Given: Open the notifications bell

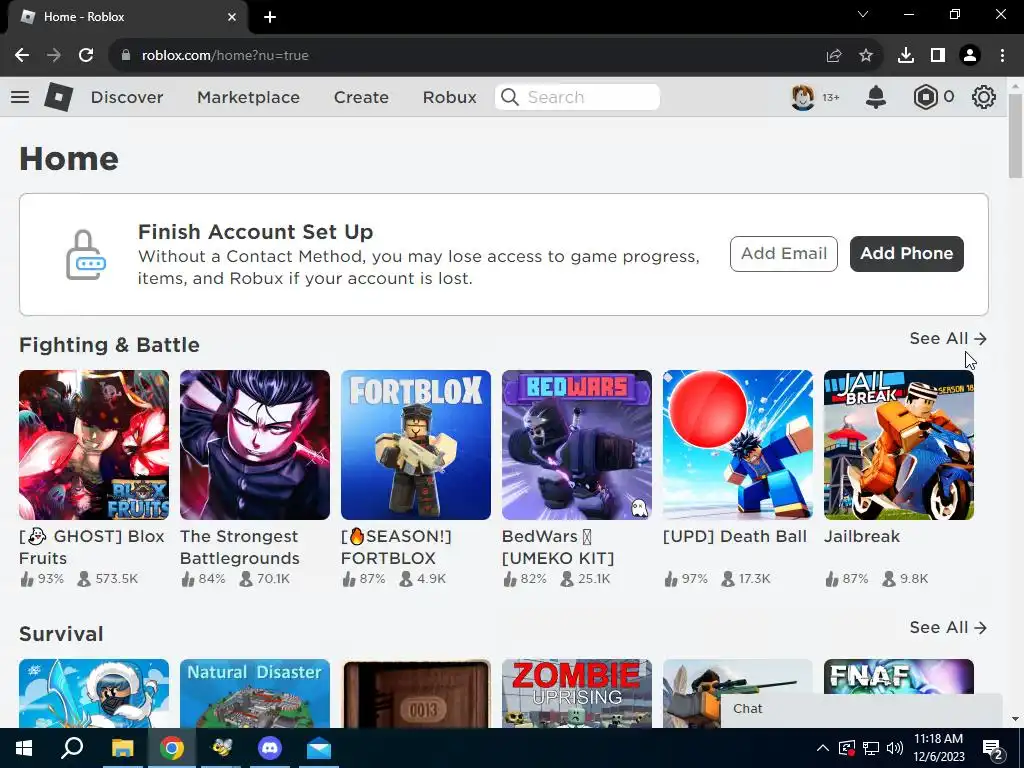Looking at the screenshot, I should (x=876, y=97).
